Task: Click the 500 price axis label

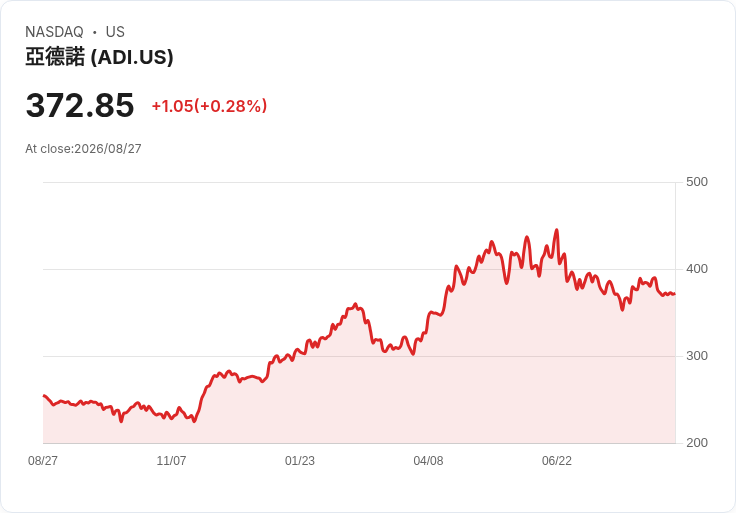Action: (x=697, y=182)
